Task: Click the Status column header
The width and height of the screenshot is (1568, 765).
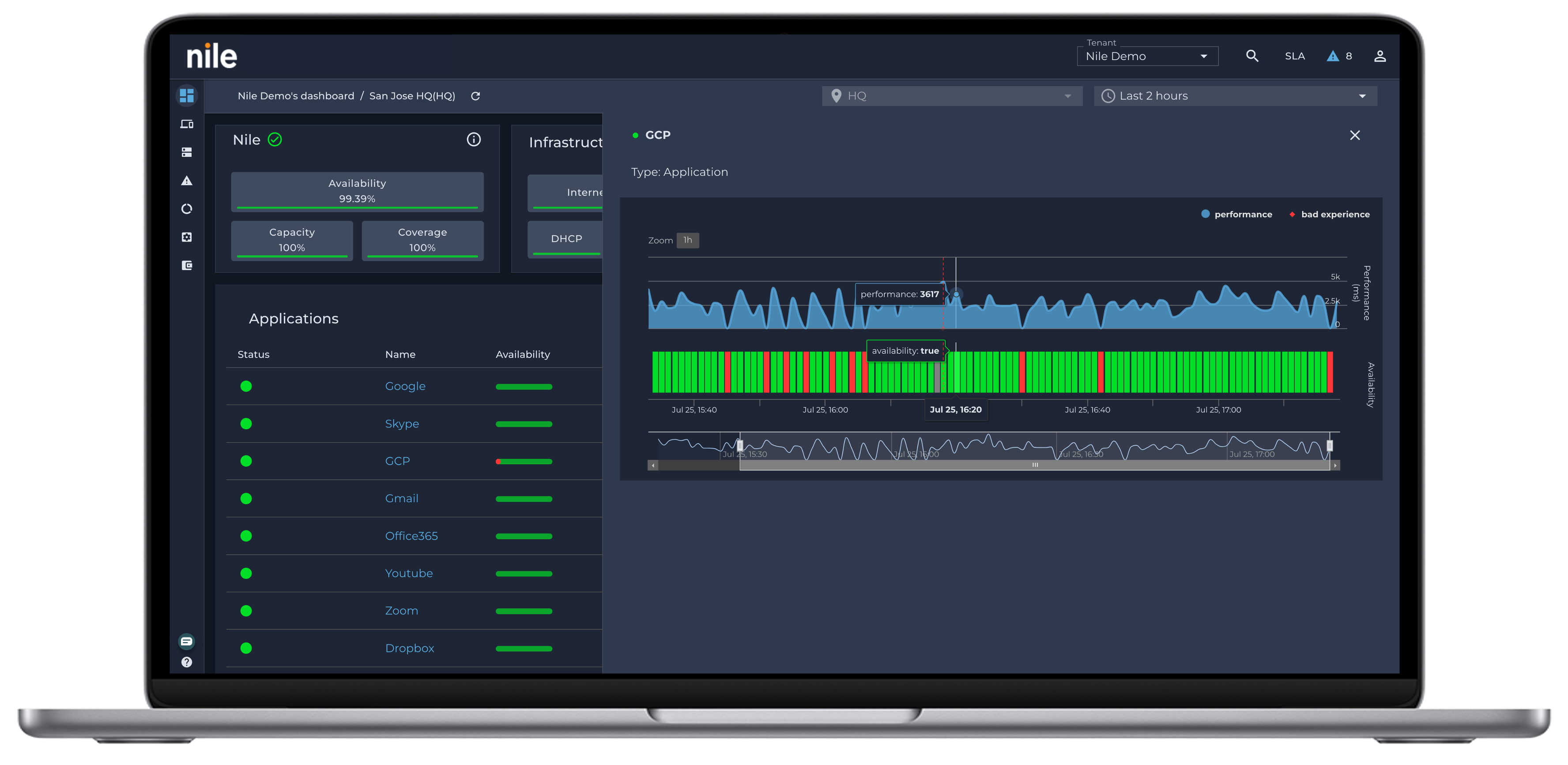Action: (x=253, y=355)
